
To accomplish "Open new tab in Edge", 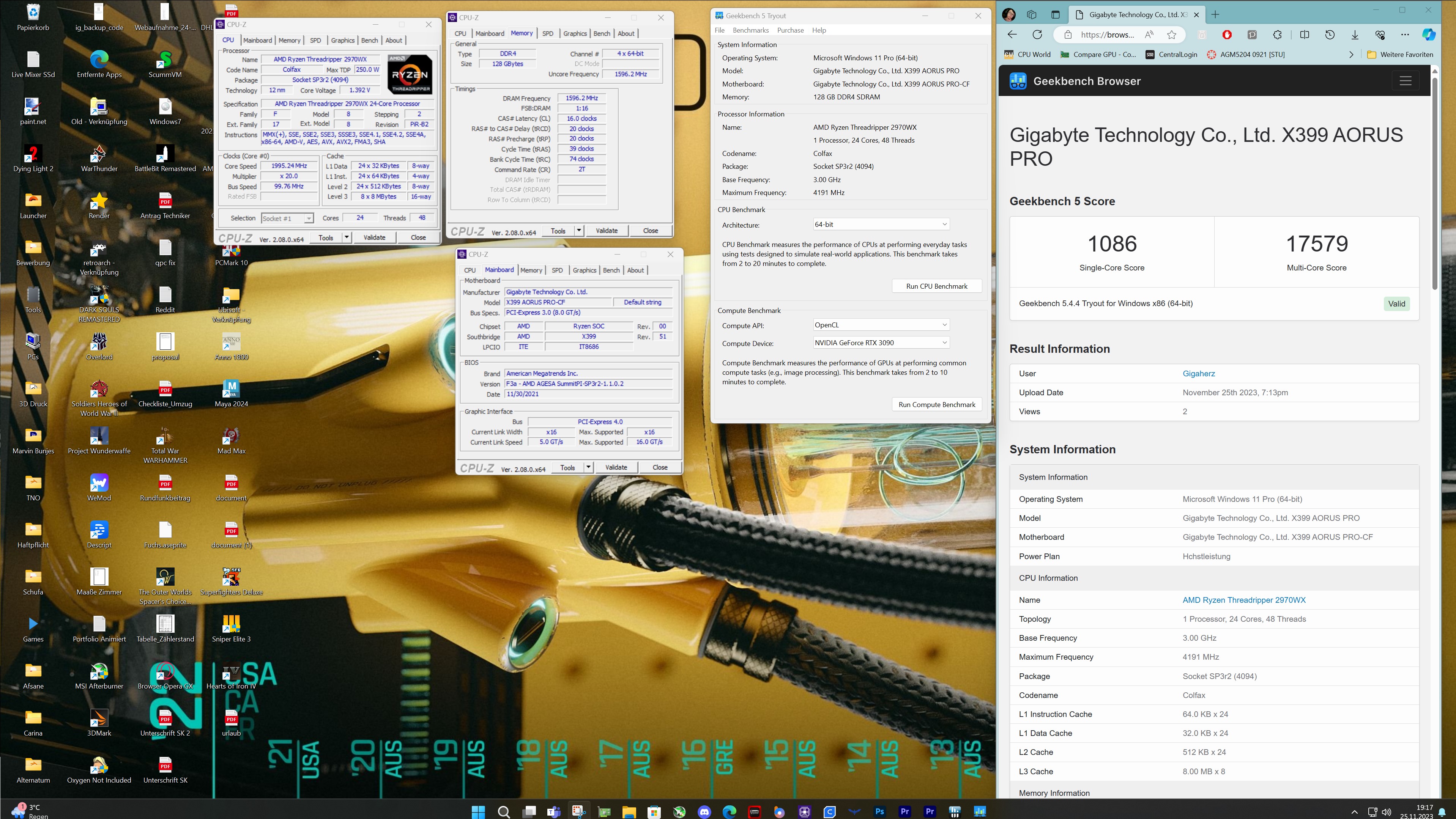I will click(x=1215, y=15).
